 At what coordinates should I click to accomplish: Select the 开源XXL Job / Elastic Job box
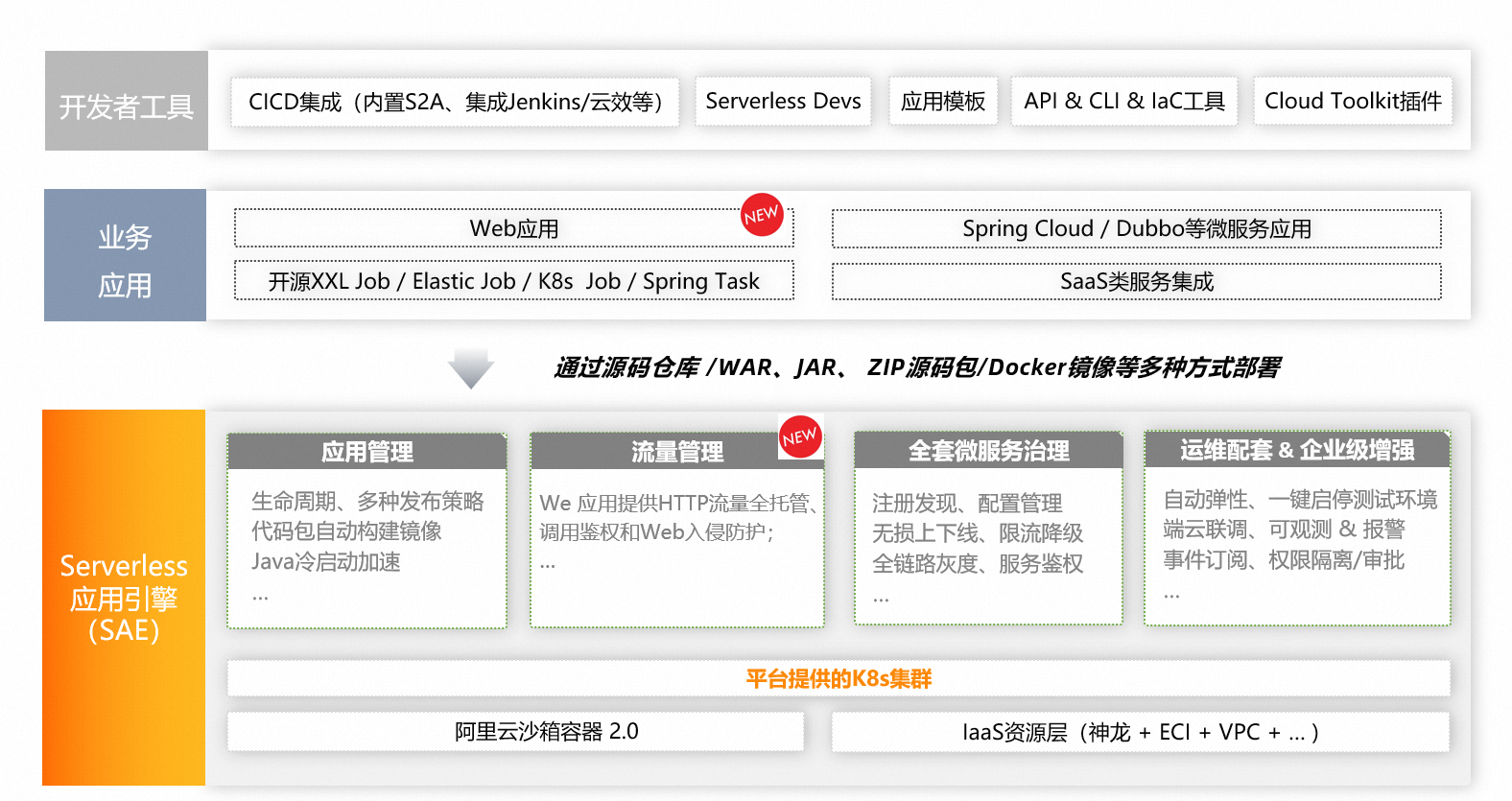click(514, 281)
